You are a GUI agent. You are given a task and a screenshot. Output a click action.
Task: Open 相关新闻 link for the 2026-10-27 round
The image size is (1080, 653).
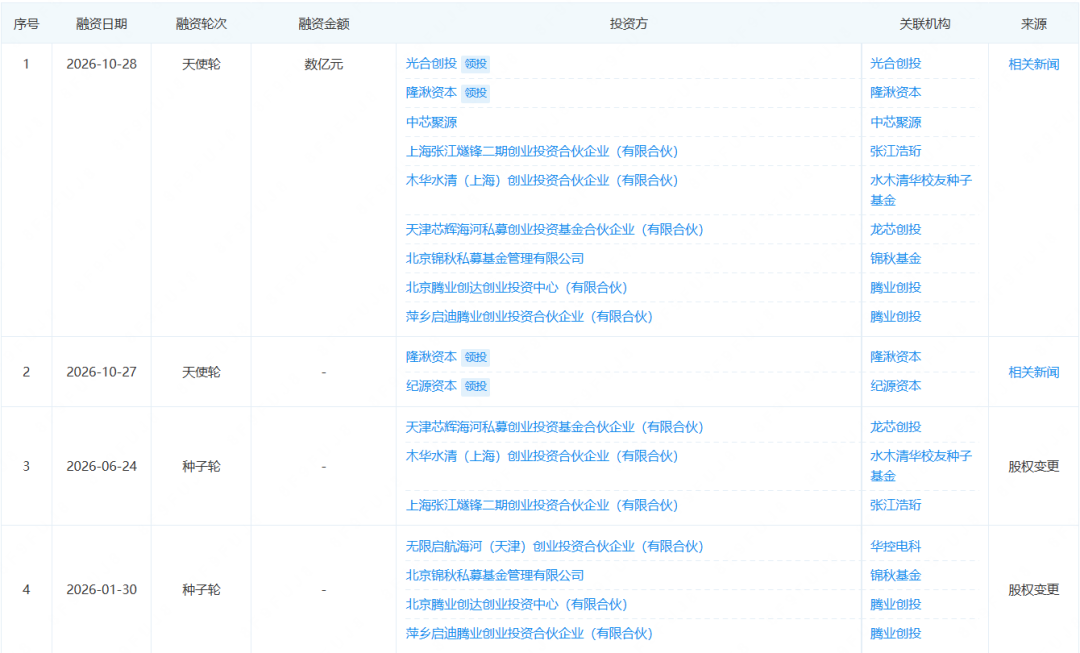[x=1033, y=372]
